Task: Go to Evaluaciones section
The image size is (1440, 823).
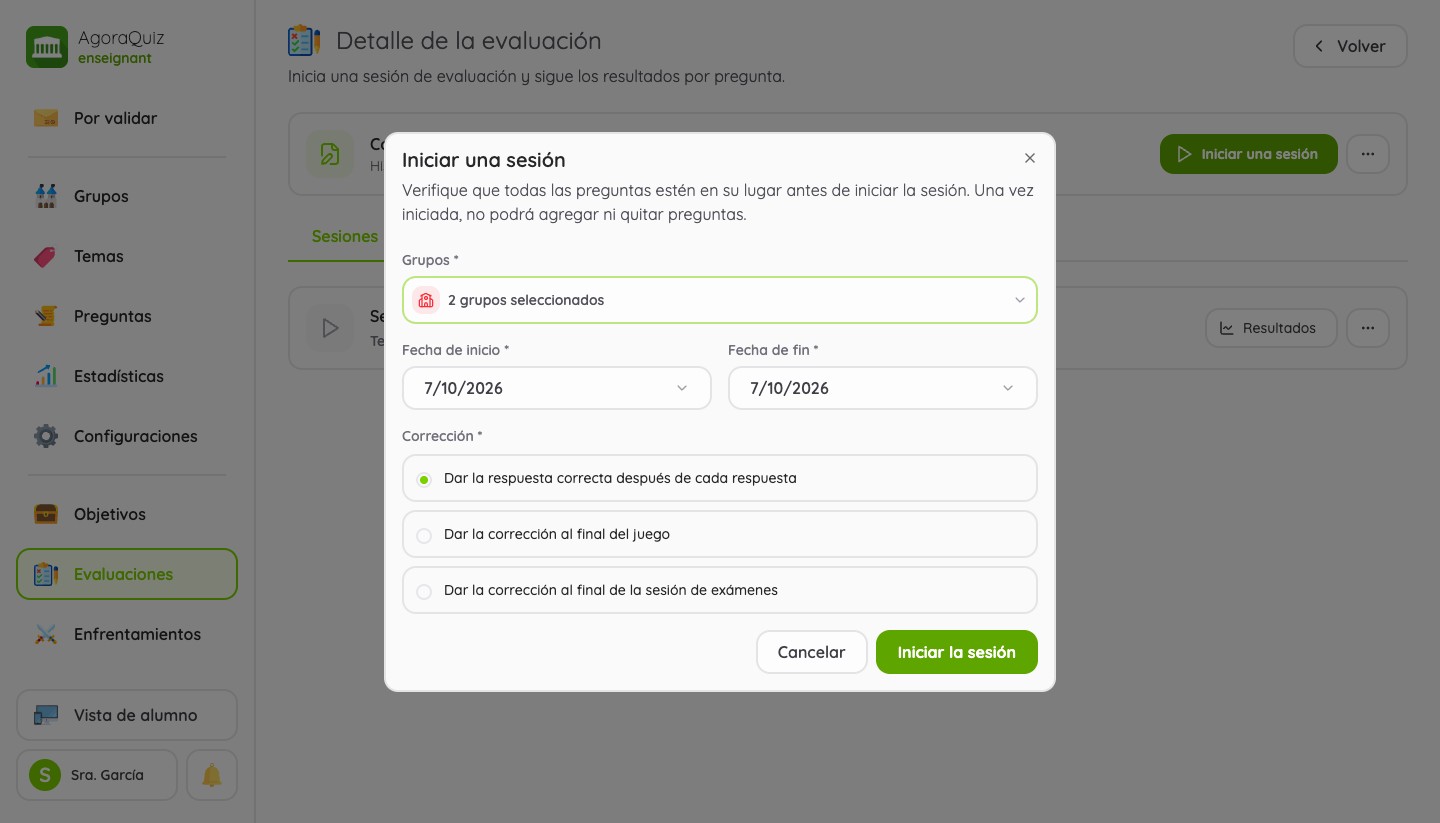Action: tap(127, 574)
